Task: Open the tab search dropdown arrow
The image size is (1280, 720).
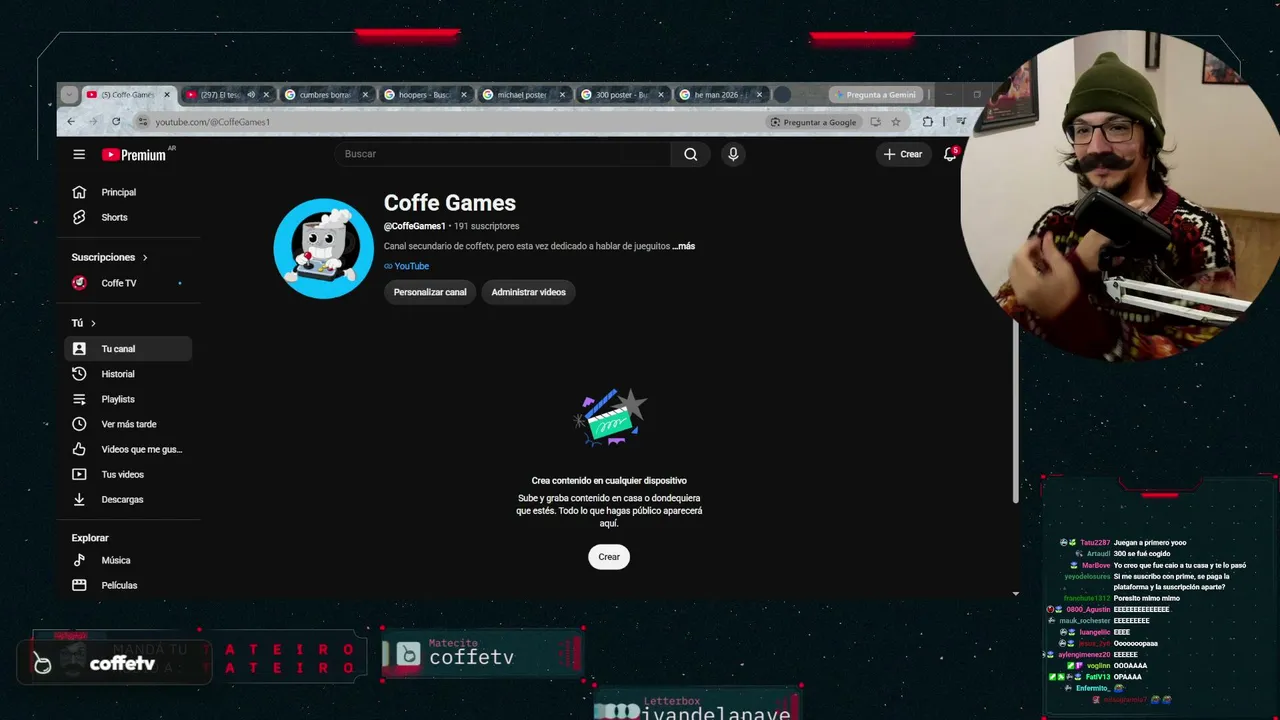Action: (x=68, y=95)
